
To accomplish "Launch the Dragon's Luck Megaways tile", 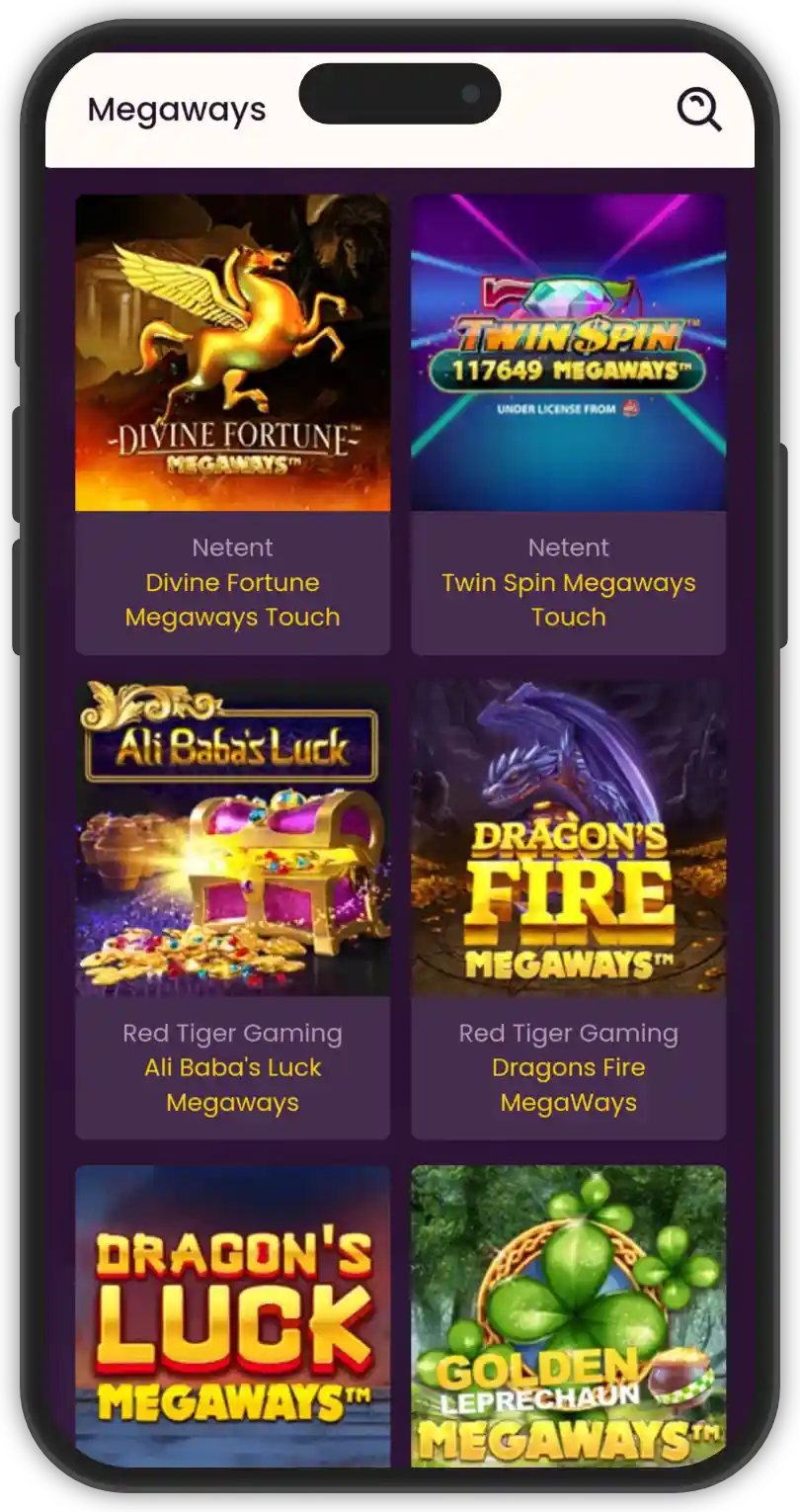I will (233, 1316).
